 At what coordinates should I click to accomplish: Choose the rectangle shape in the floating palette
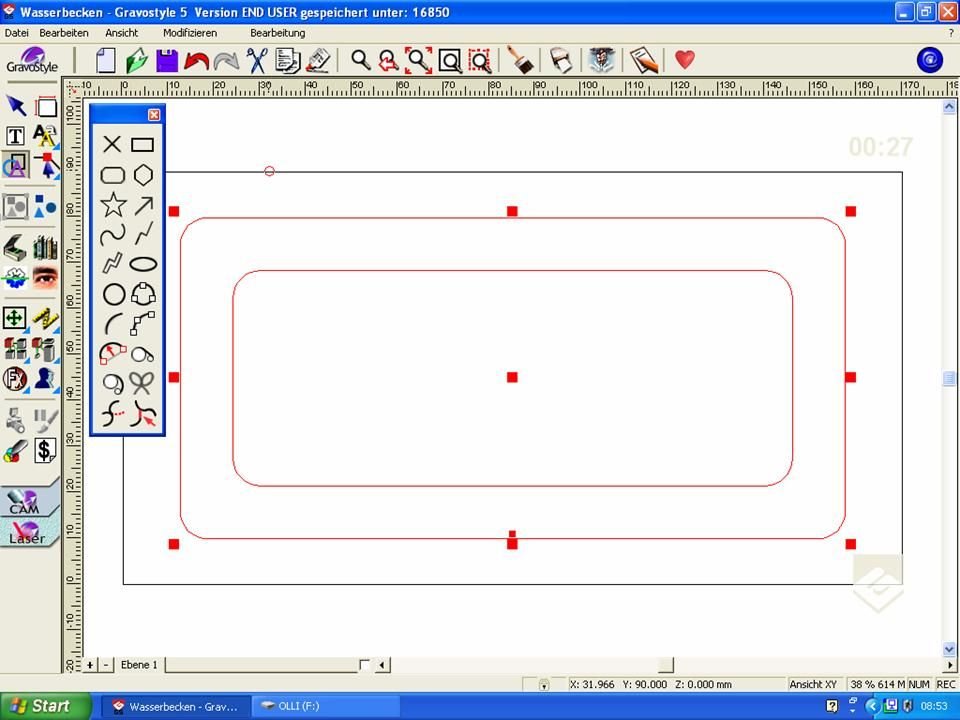[x=142, y=144]
